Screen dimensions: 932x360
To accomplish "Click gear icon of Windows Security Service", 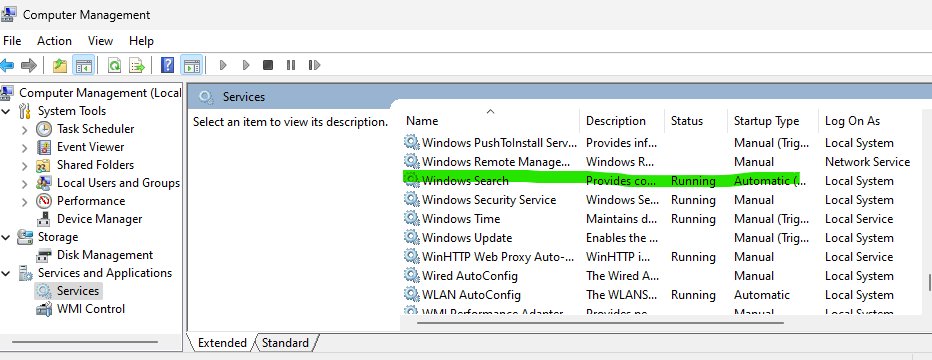I will pyautogui.click(x=411, y=200).
